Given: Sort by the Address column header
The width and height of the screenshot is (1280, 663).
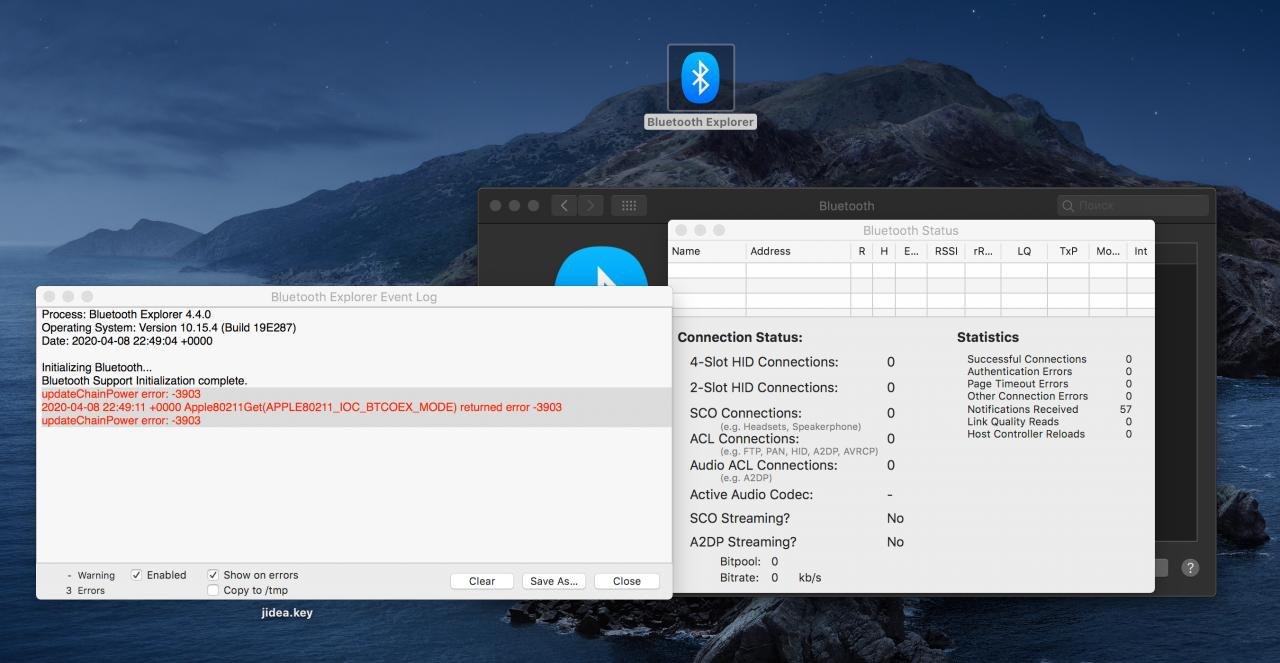Looking at the screenshot, I should (798, 251).
